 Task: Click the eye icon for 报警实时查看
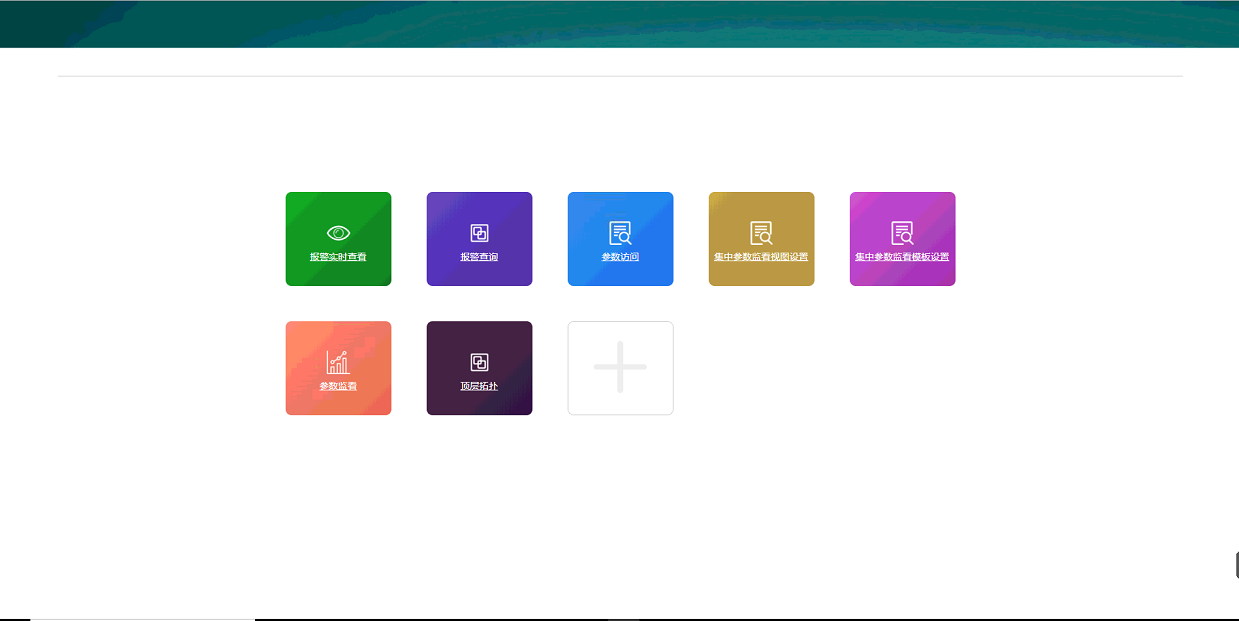(x=338, y=233)
